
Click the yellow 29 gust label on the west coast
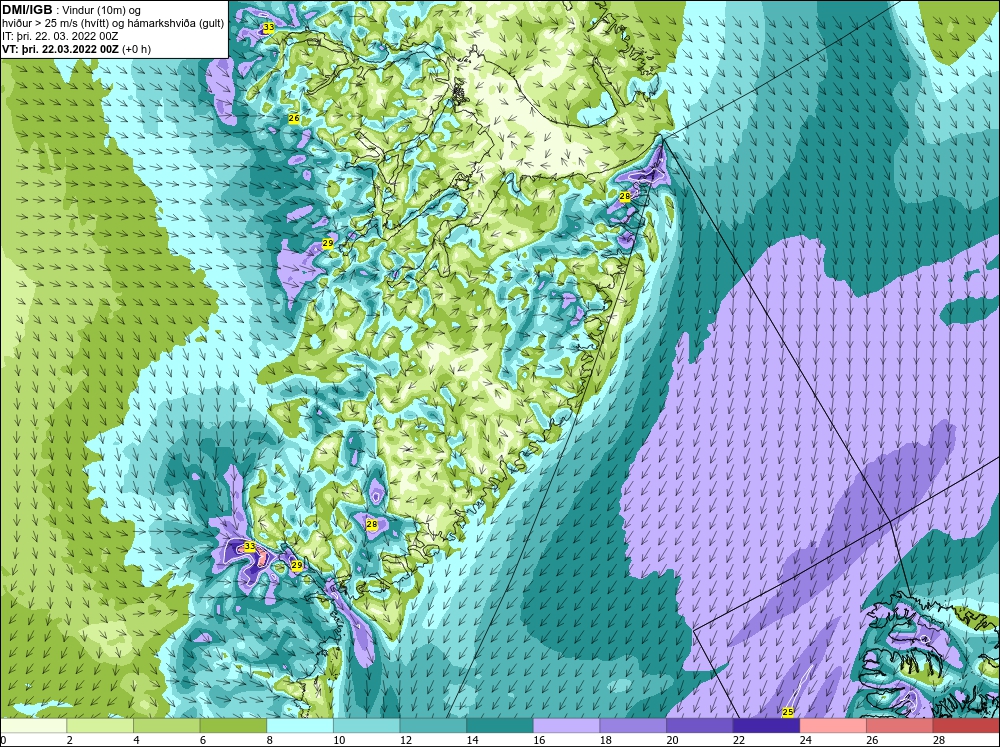(x=328, y=243)
